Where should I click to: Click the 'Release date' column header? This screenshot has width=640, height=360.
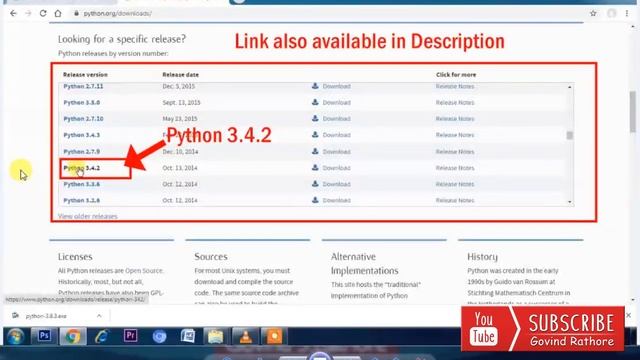180,75
